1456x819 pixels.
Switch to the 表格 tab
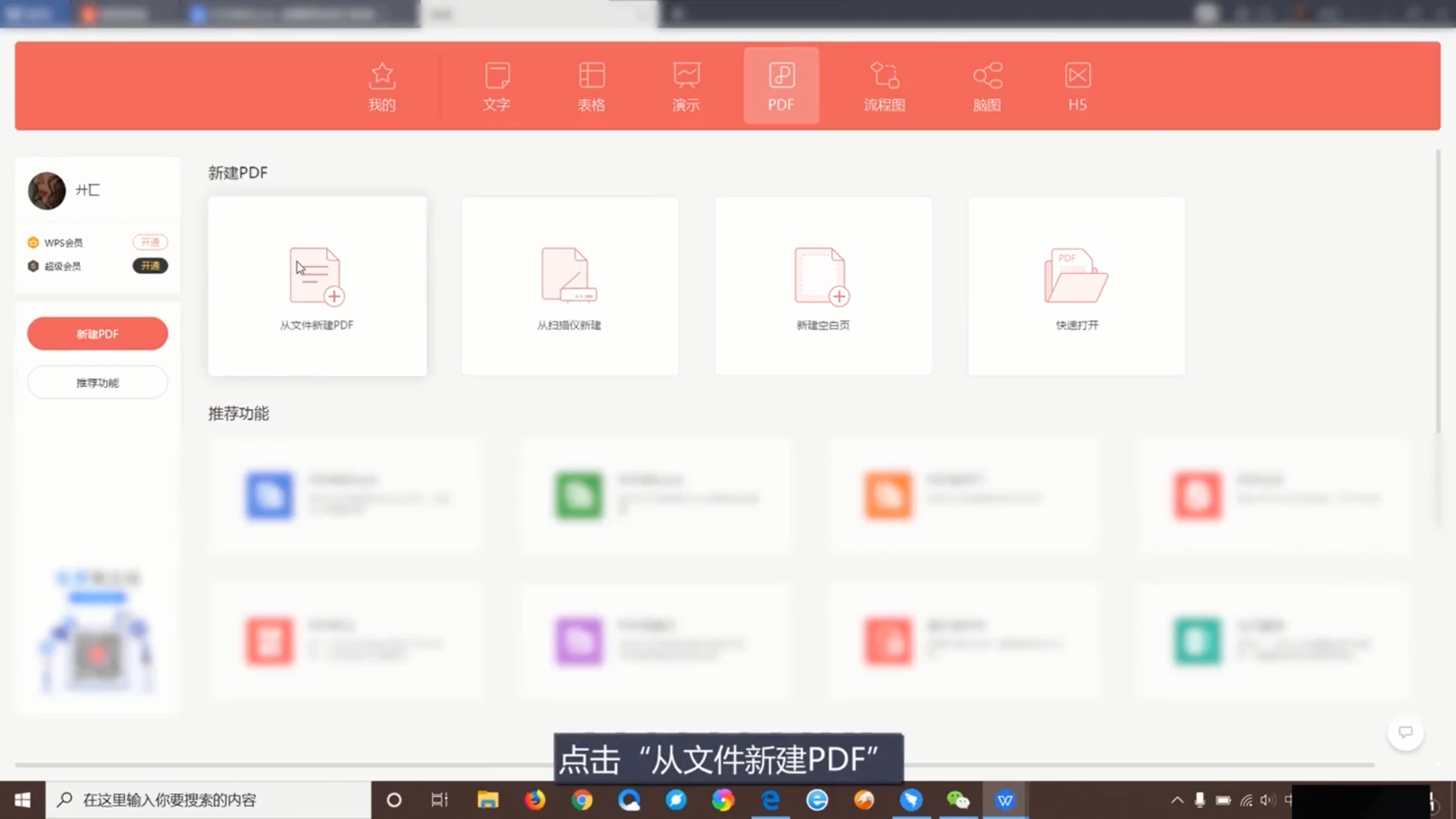(x=591, y=86)
